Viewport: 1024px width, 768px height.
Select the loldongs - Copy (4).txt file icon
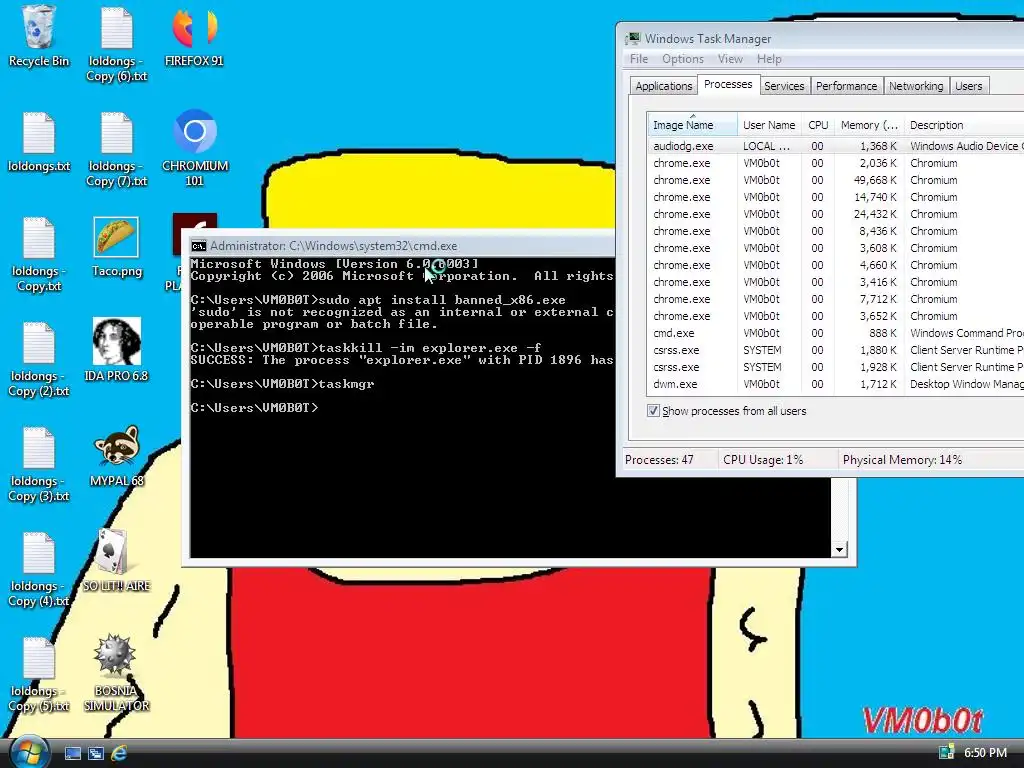pyautogui.click(x=39, y=569)
